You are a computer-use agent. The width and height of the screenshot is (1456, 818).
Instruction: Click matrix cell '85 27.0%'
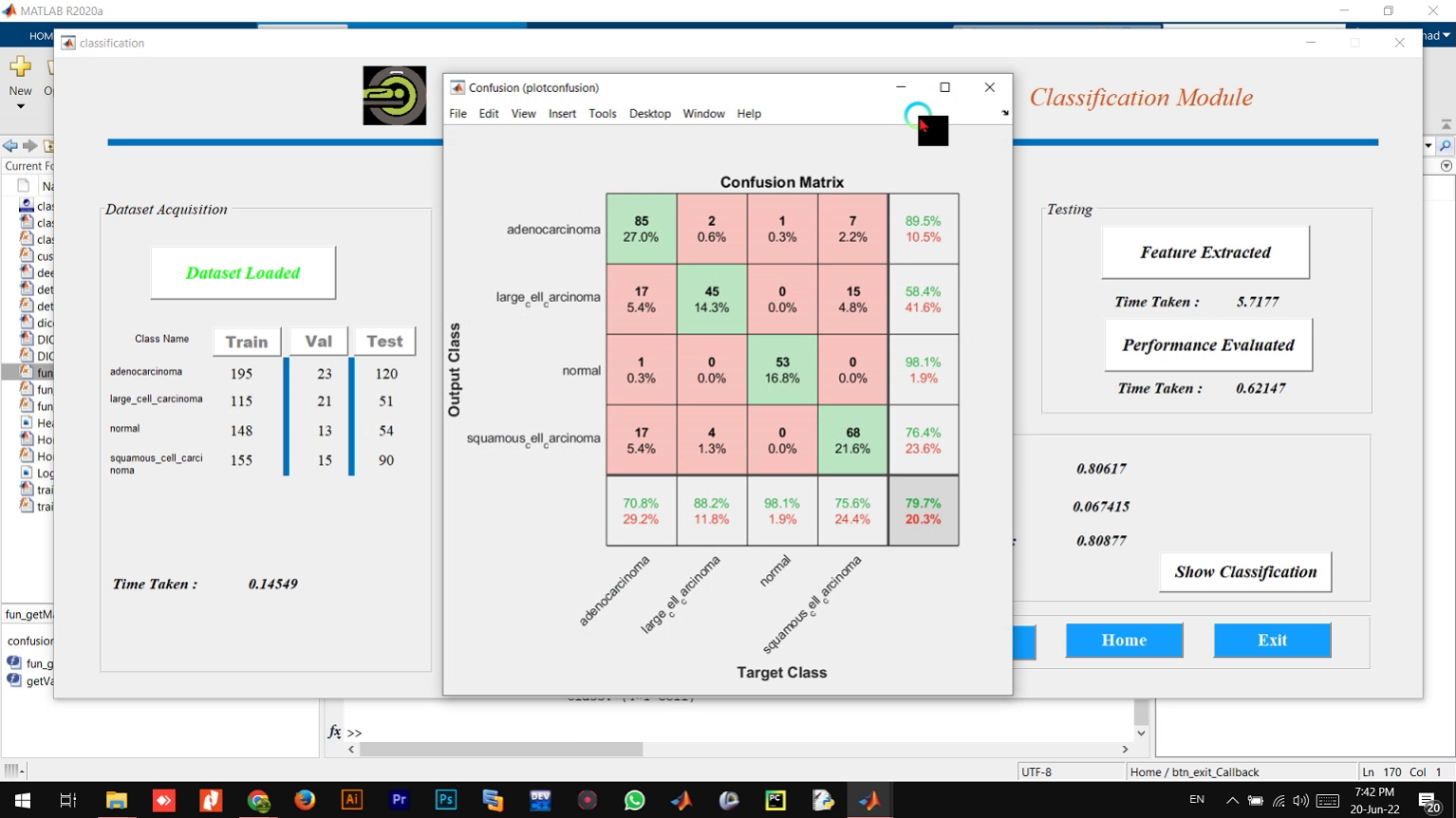(642, 229)
